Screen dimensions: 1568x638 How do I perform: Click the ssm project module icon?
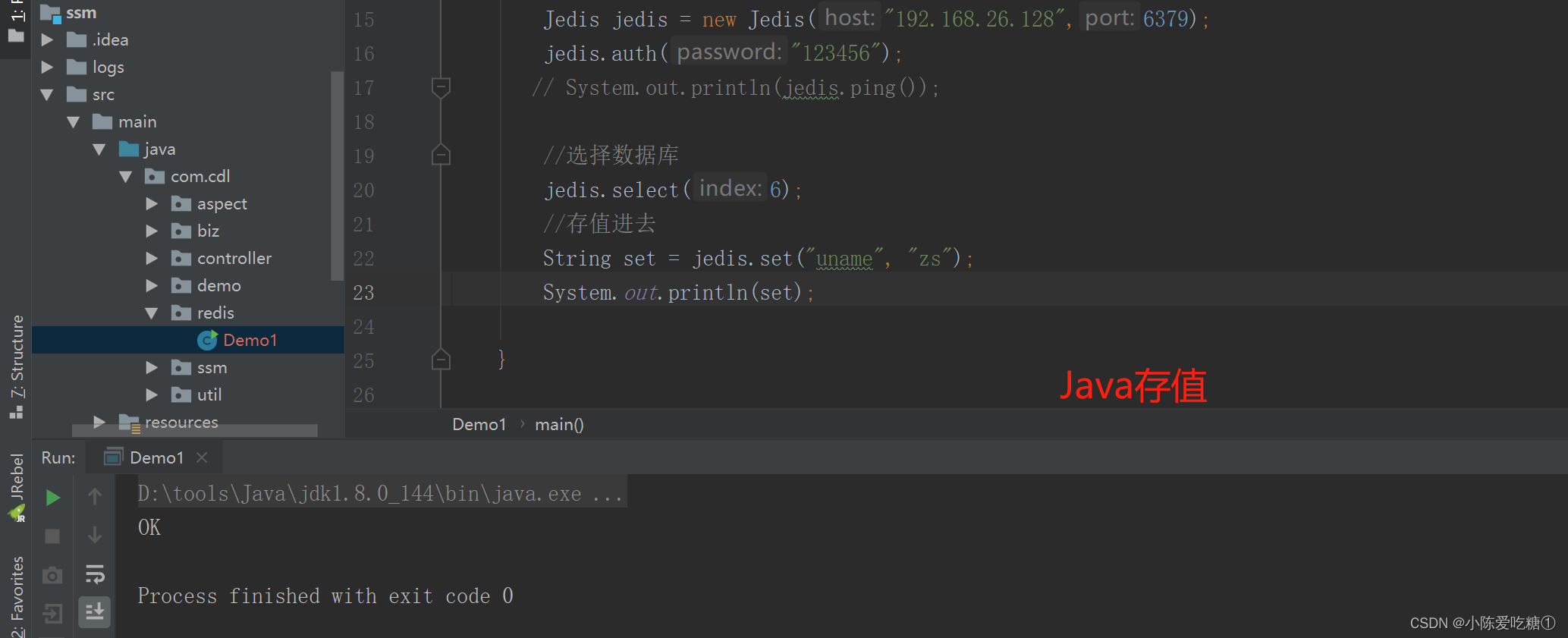pos(51,14)
